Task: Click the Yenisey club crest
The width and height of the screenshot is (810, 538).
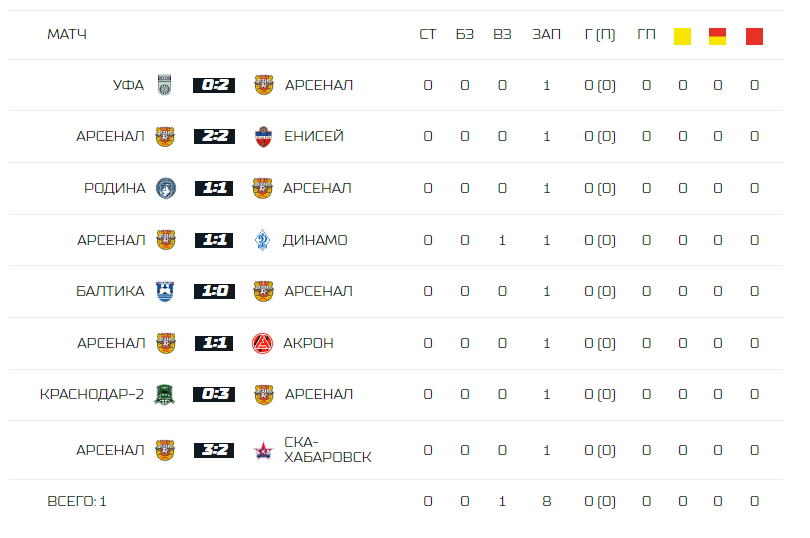Action: (263, 136)
